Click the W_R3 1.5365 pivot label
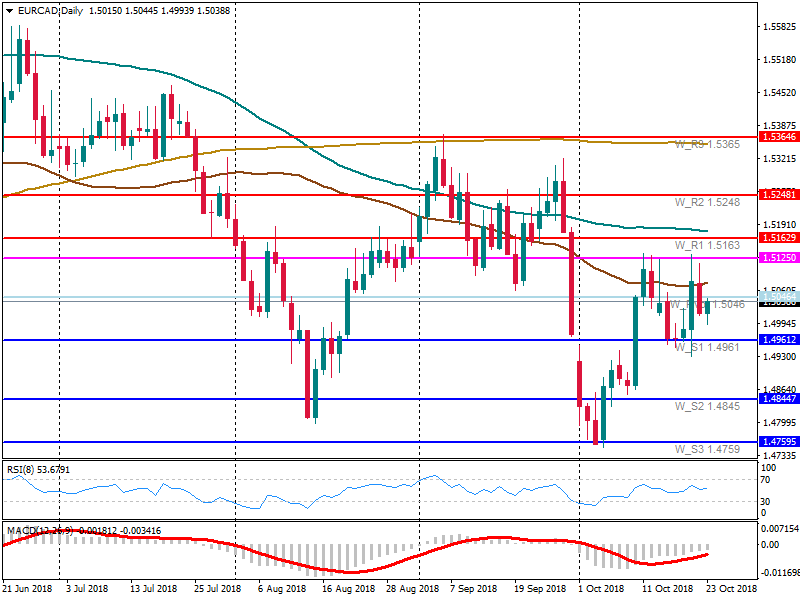This screenshot has width=800, height=600. point(706,145)
